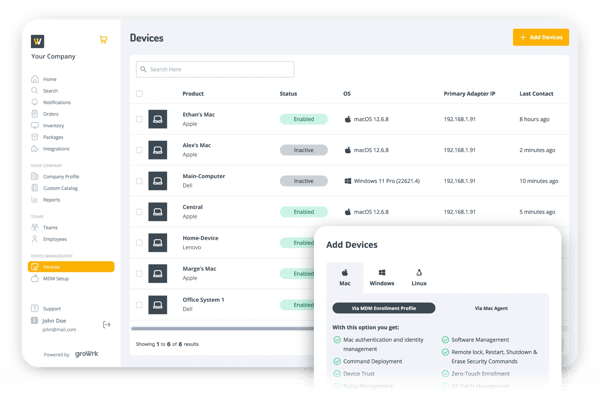The width and height of the screenshot is (600, 394).
Task: Open Main-Computer device name
Action: (x=204, y=176)
